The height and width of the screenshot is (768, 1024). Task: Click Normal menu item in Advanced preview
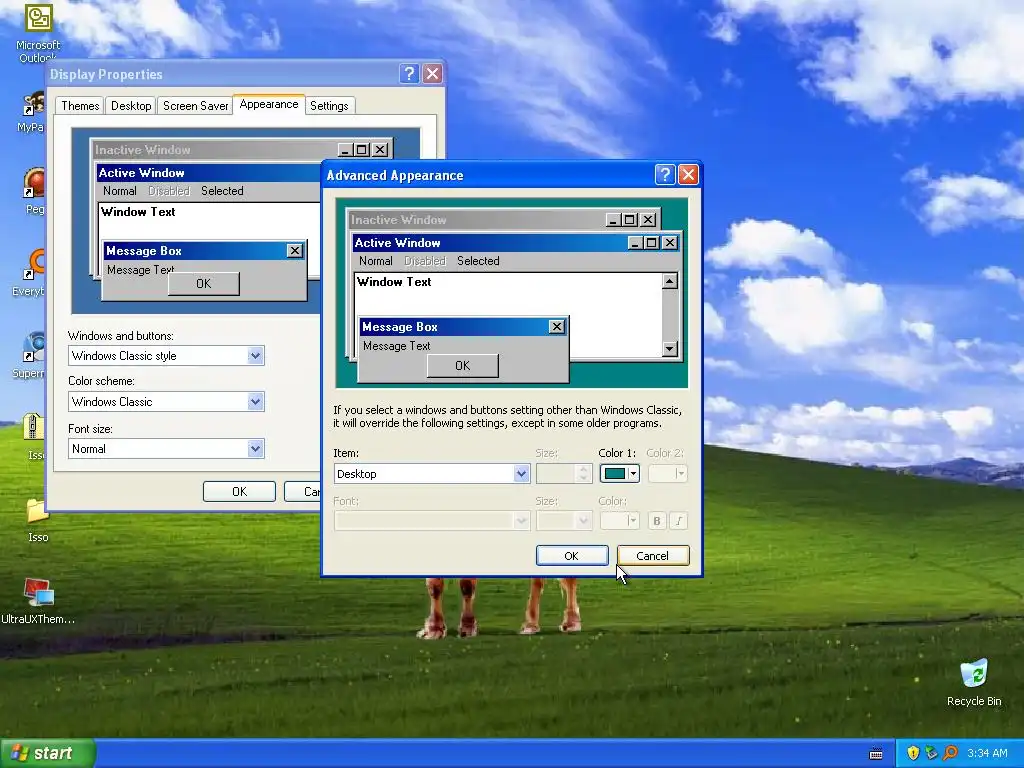click(376, 261)
